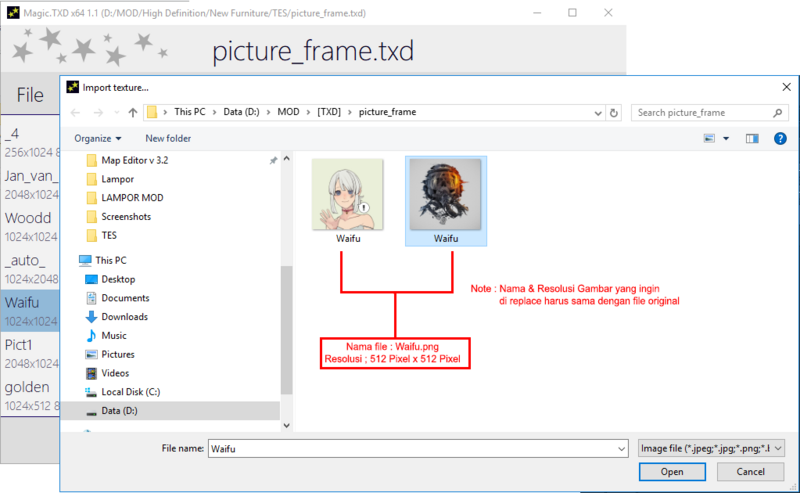Select Music in navigation pane
Screen dimensions: 800x493
[114, 335]
